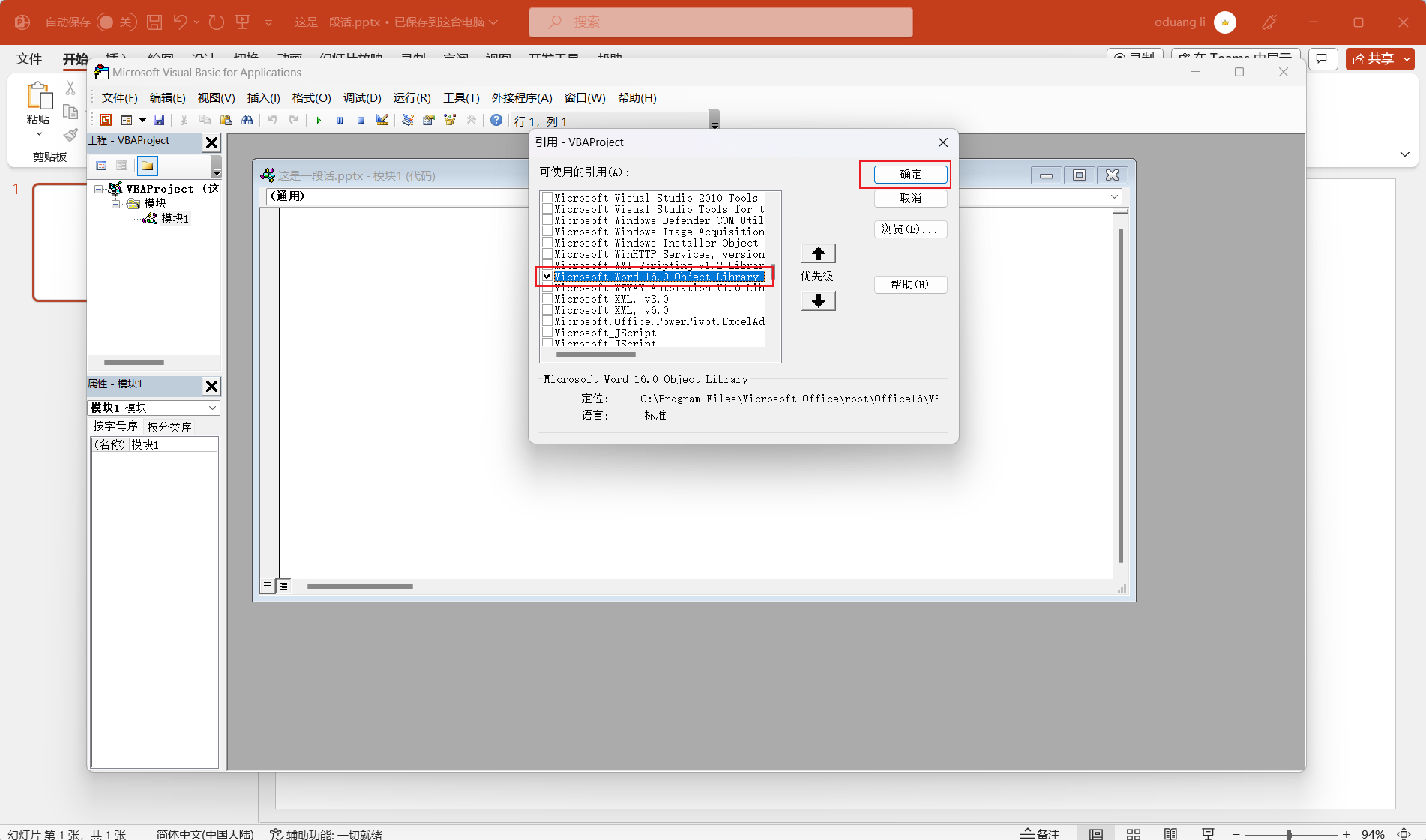1426x840 pixels.
Task: Expand PowerPoint ribbon collapse chevron
Action: pos(1404,154)
